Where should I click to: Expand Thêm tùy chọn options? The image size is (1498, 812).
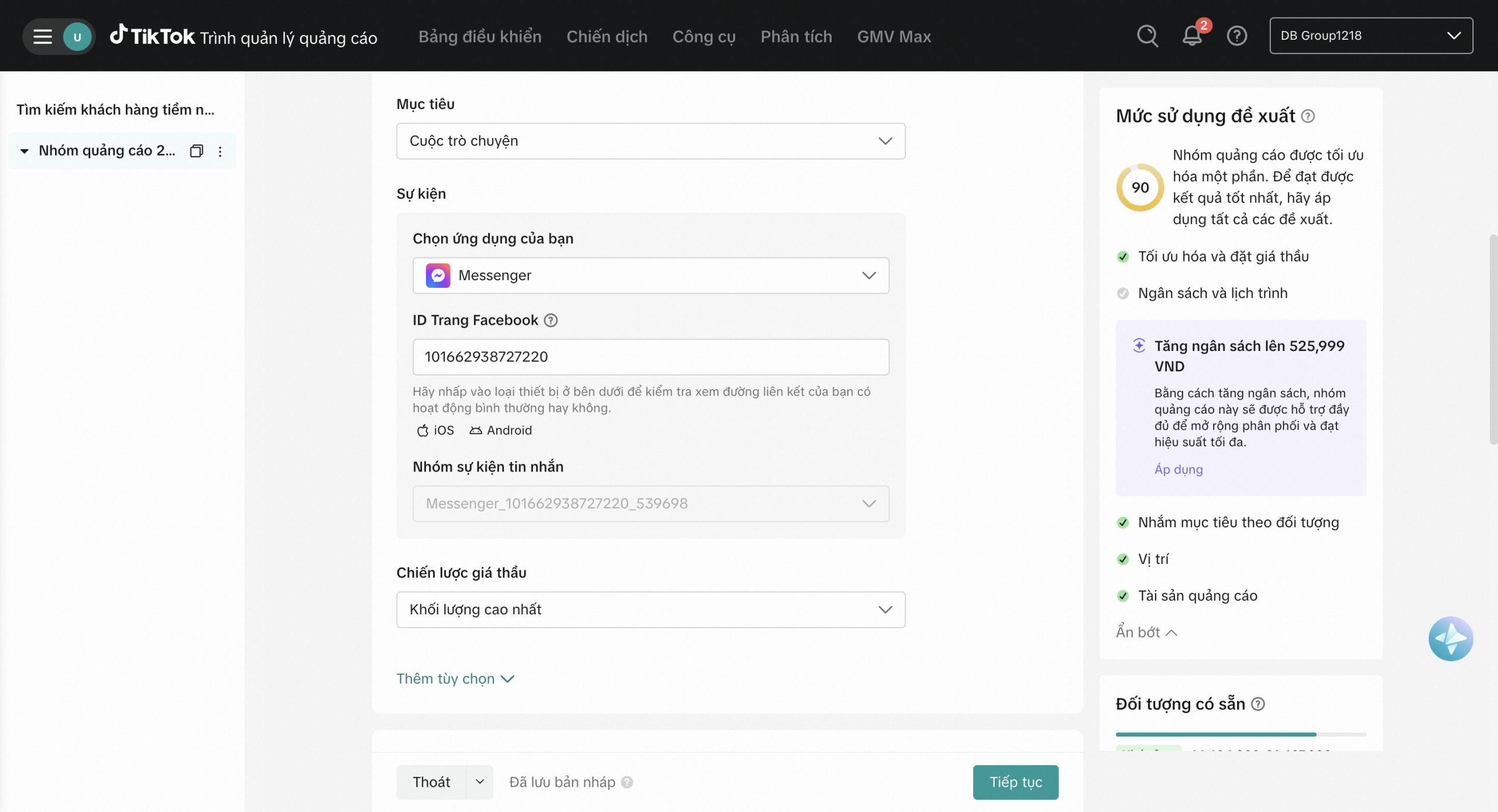point(455,679)
